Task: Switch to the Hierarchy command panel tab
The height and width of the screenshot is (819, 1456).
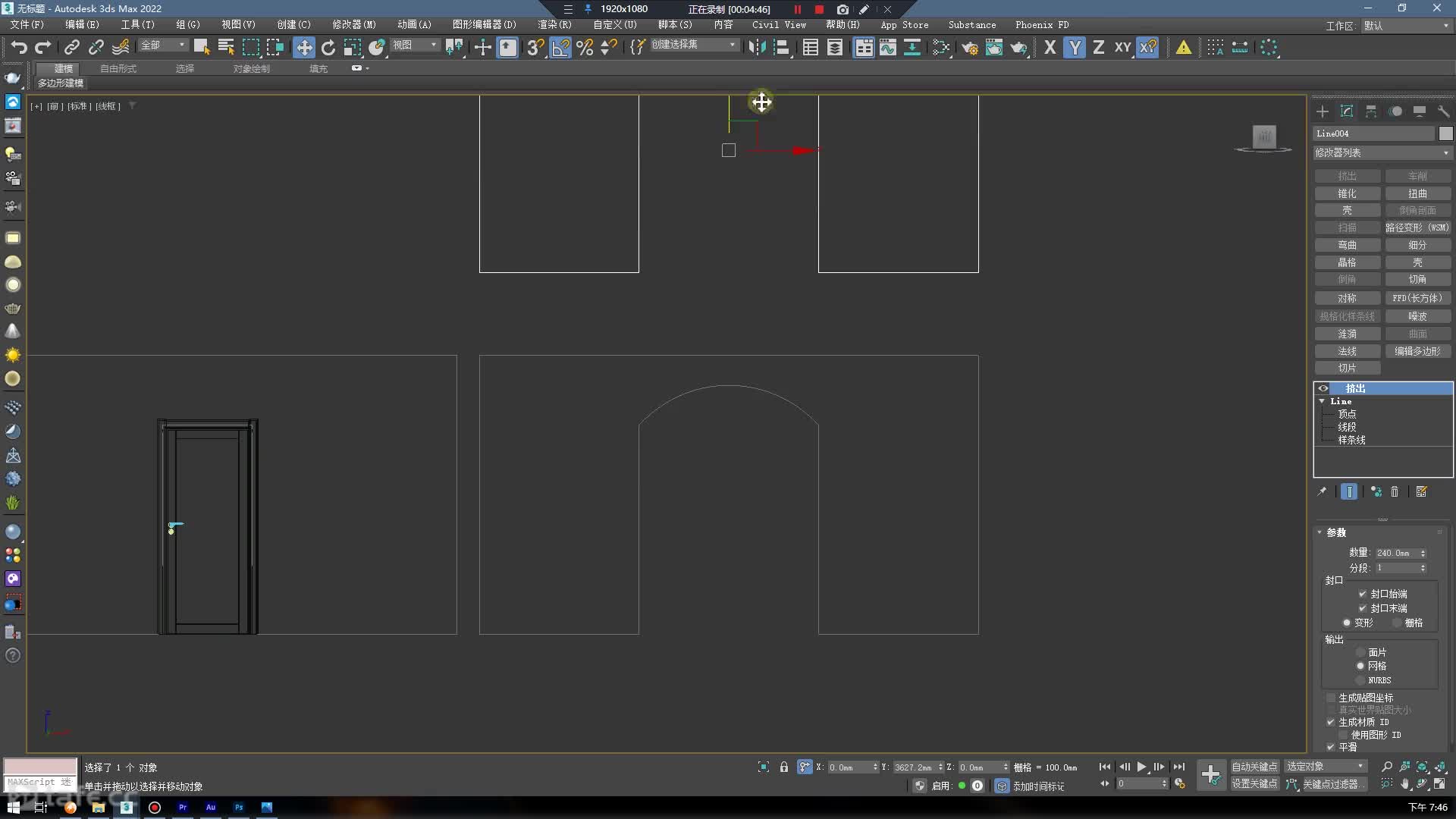Action: click(1371, 111)
